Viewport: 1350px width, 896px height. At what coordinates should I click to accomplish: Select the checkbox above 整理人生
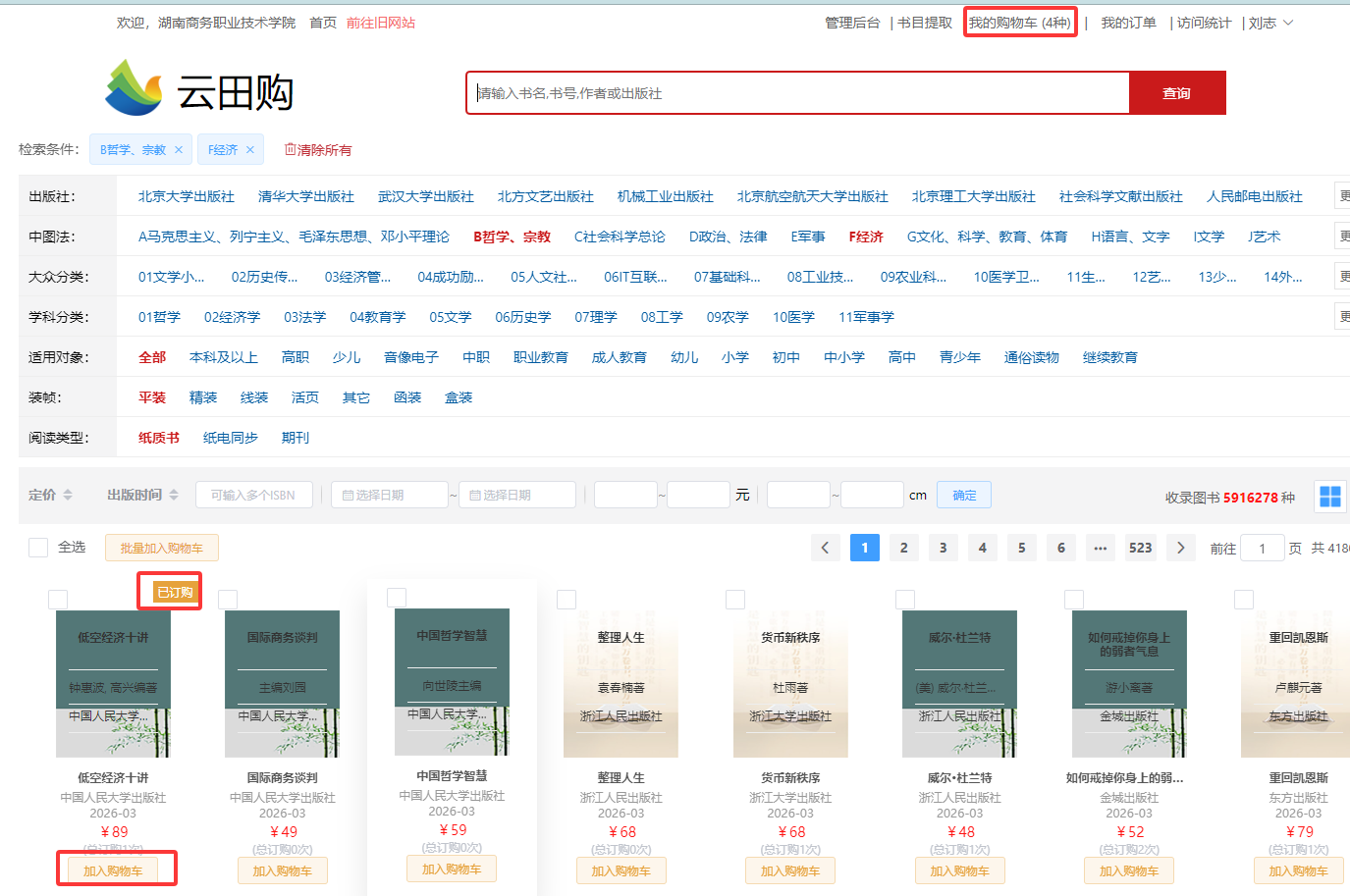point(566,599)
